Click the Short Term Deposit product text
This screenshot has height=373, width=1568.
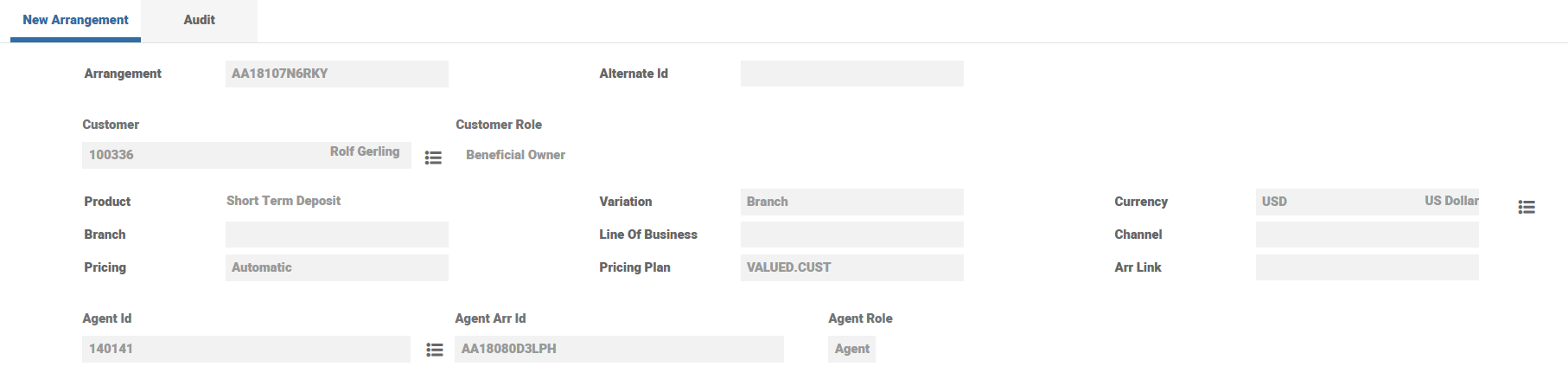[x=284, y=201]
